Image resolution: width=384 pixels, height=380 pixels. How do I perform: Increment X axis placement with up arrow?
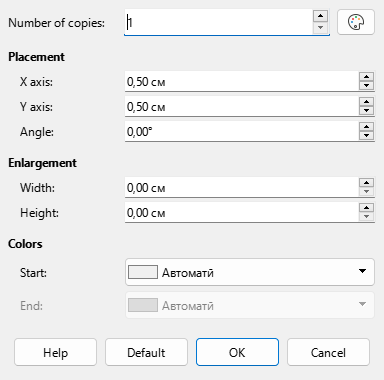click(367, 77)
